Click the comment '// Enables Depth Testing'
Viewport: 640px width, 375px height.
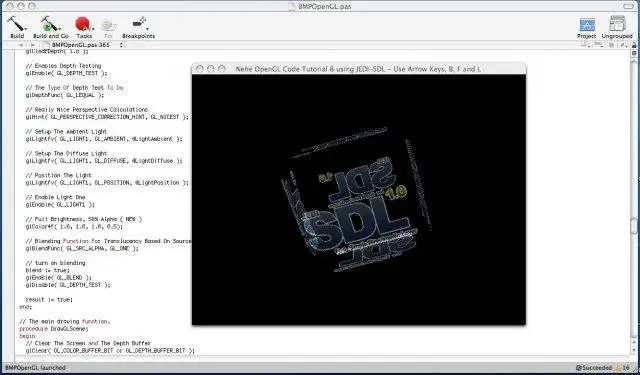pos(63,66)
